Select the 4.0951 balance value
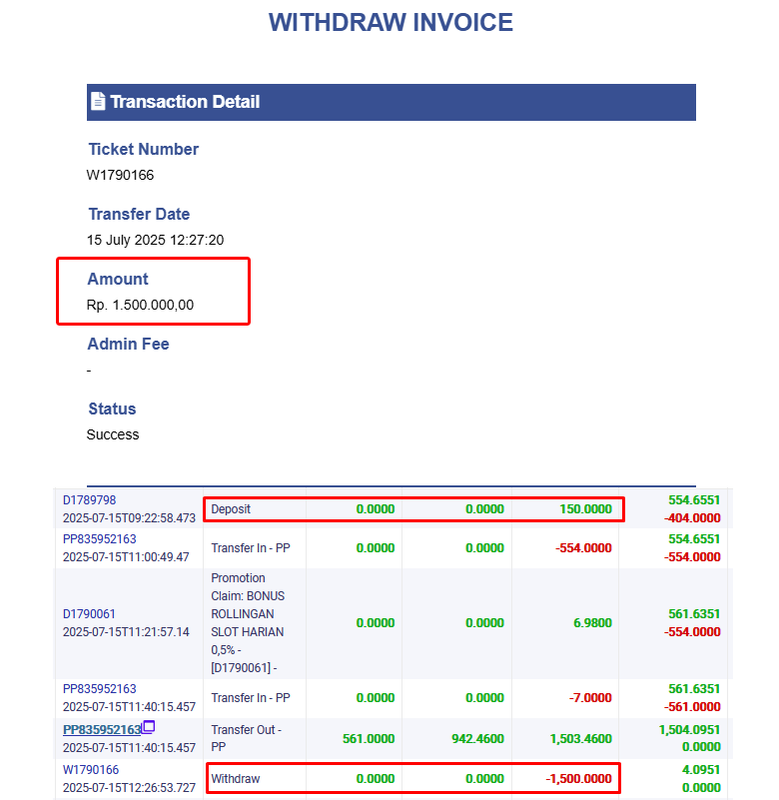 pos(700,769)
